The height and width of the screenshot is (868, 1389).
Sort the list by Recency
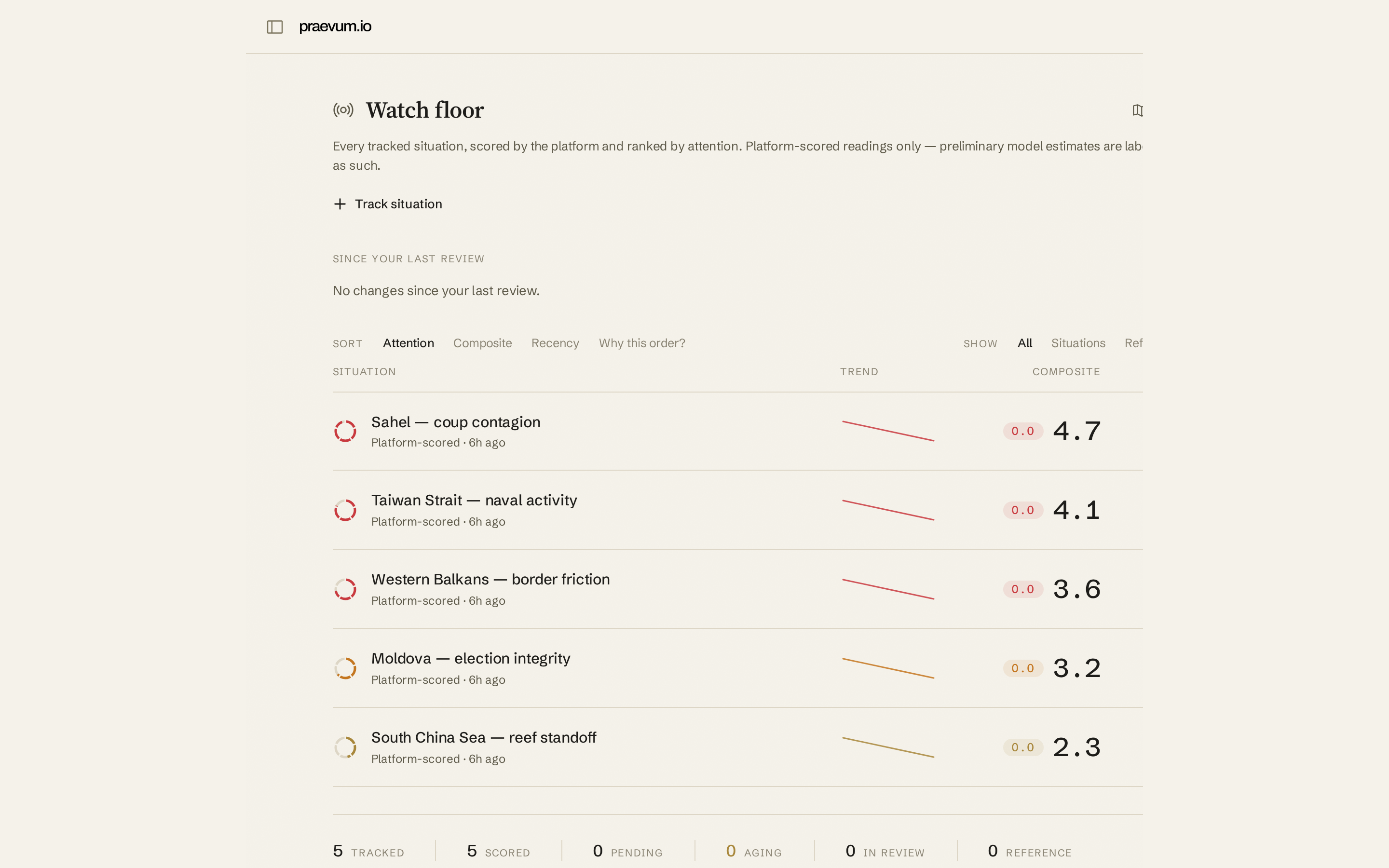pyautogui.click(x=555, y=343)
